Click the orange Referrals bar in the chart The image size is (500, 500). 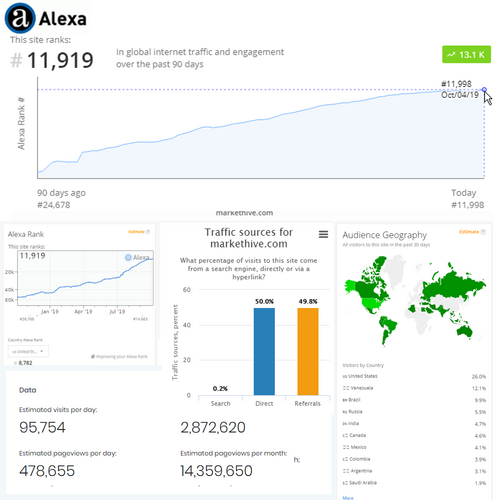pos(308,351)
